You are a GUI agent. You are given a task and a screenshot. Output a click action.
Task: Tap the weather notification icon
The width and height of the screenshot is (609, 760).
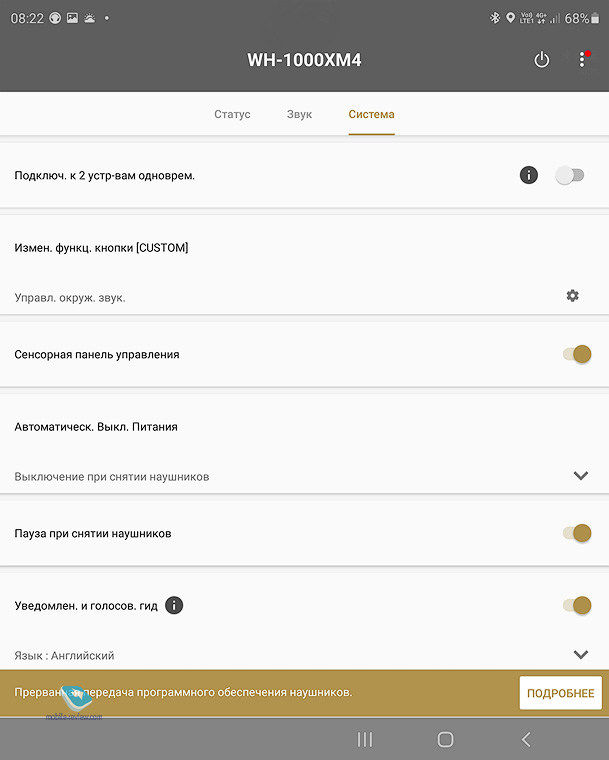click(x=90, y=18)
